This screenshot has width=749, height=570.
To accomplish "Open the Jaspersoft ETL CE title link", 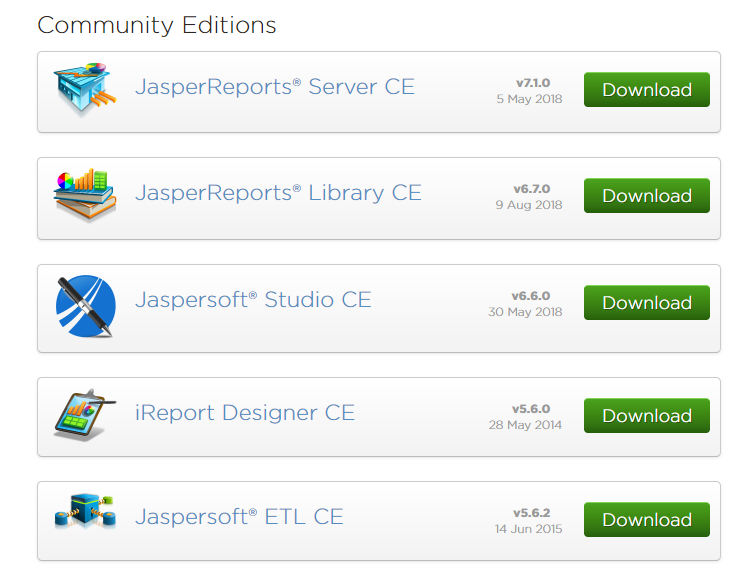I will coord(239,516).
